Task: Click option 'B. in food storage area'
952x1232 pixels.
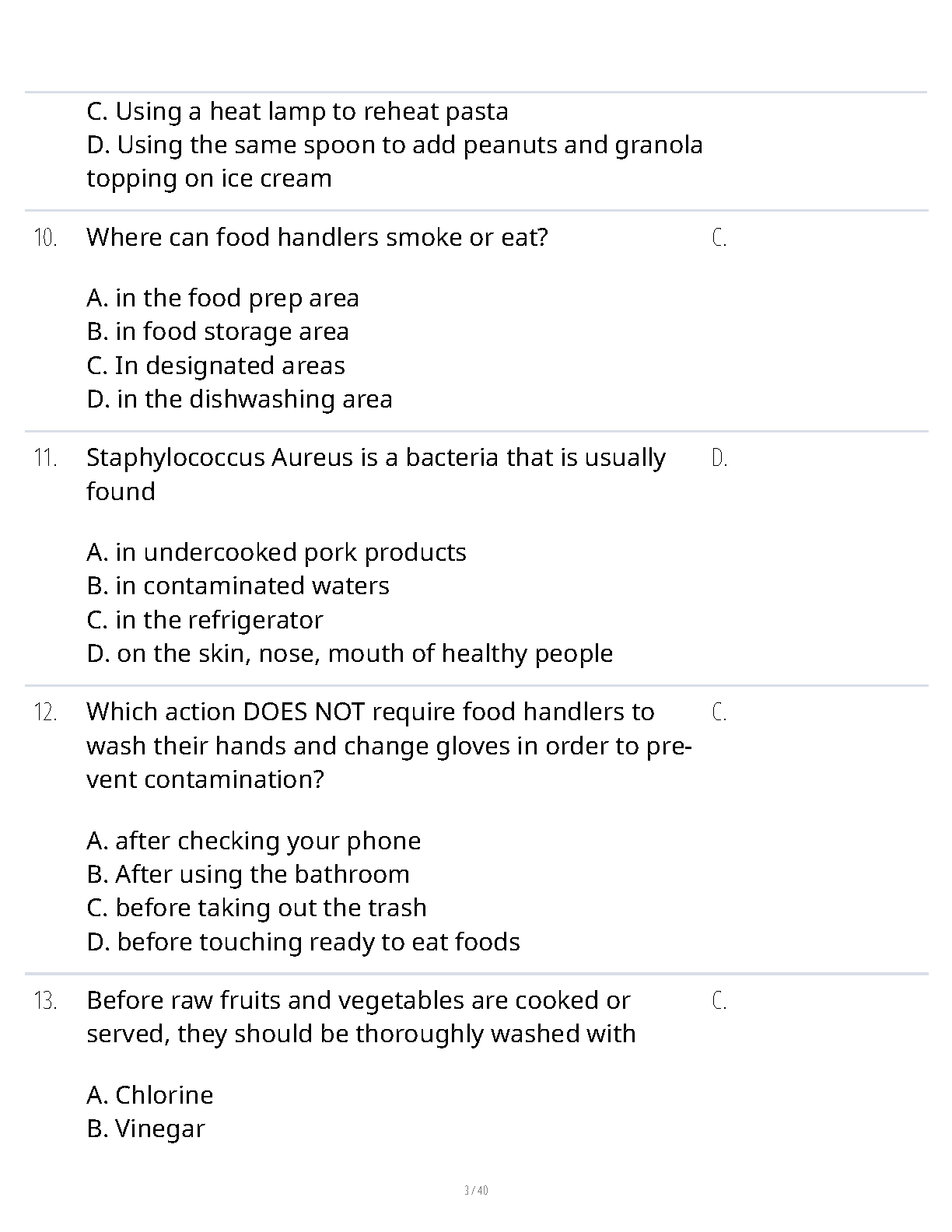Action: click(218, 331)
